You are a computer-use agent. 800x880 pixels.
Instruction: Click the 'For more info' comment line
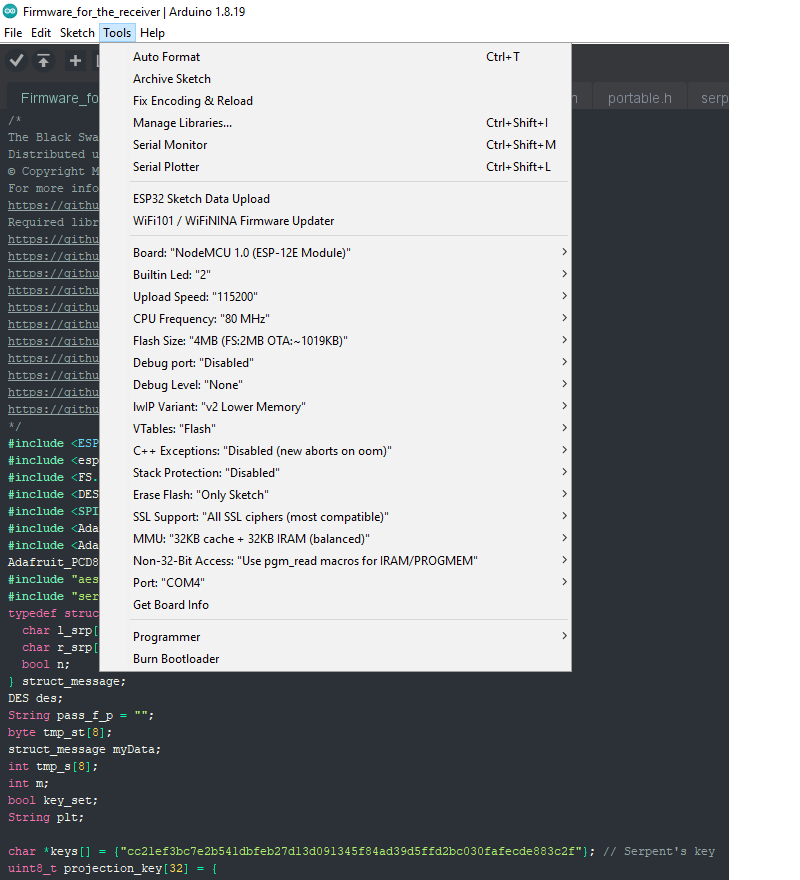point(53,188)
